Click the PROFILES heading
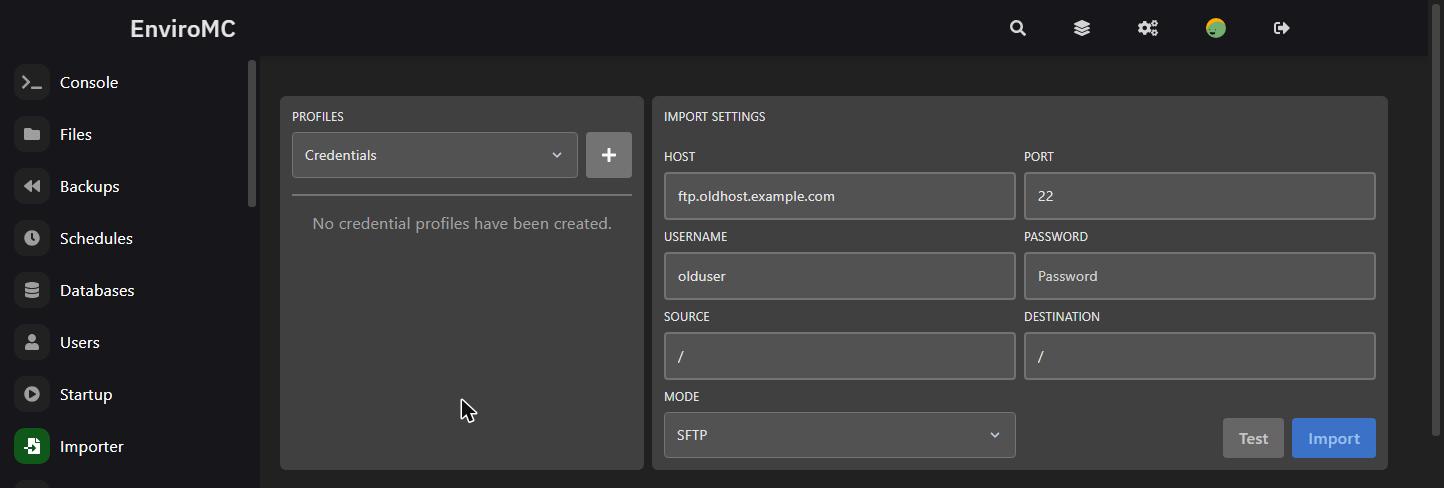Screen dimensions: 1444x488 318,117
